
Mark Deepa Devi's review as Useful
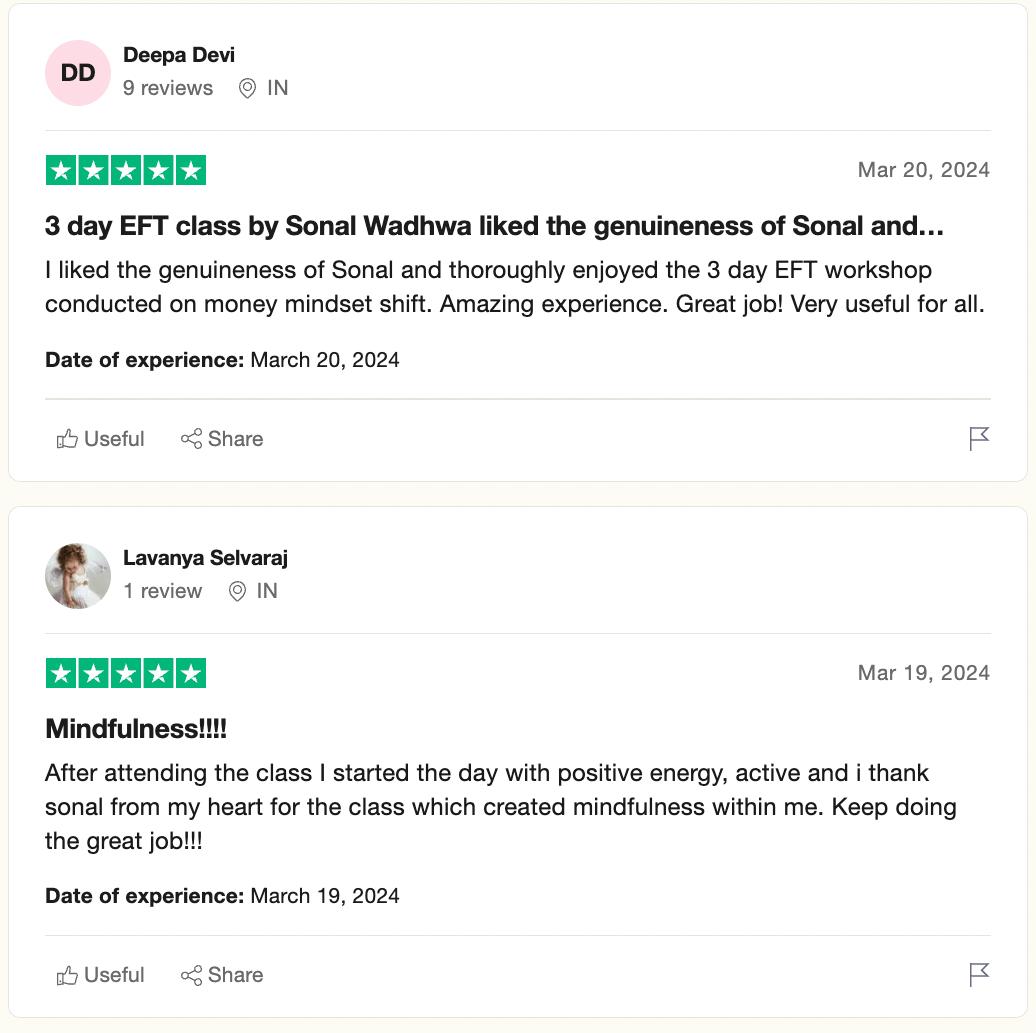click(x=101, y=439)
